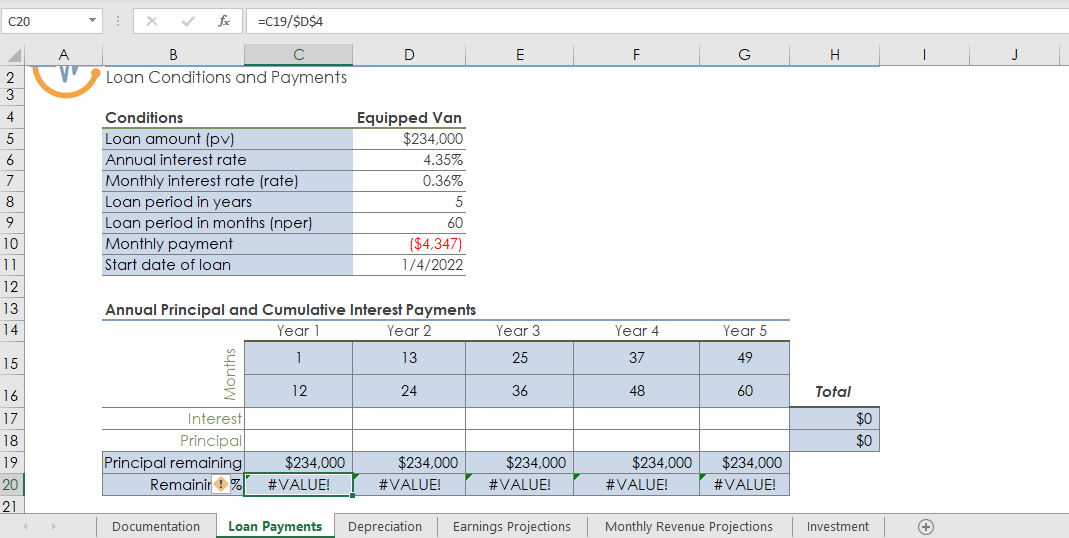This screenshot has height=538, width=1069.
Task: Click the Select All corner triangle
Action: pyautogui.click(x=14, y=55)
